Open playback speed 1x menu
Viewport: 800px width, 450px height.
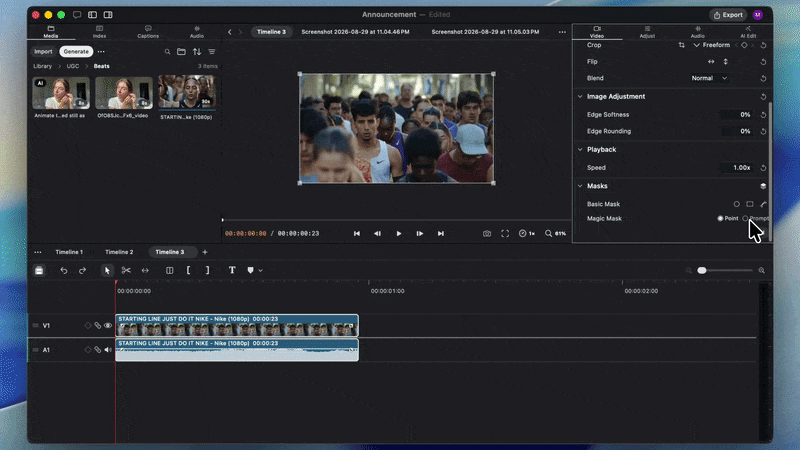click(527, 233)
